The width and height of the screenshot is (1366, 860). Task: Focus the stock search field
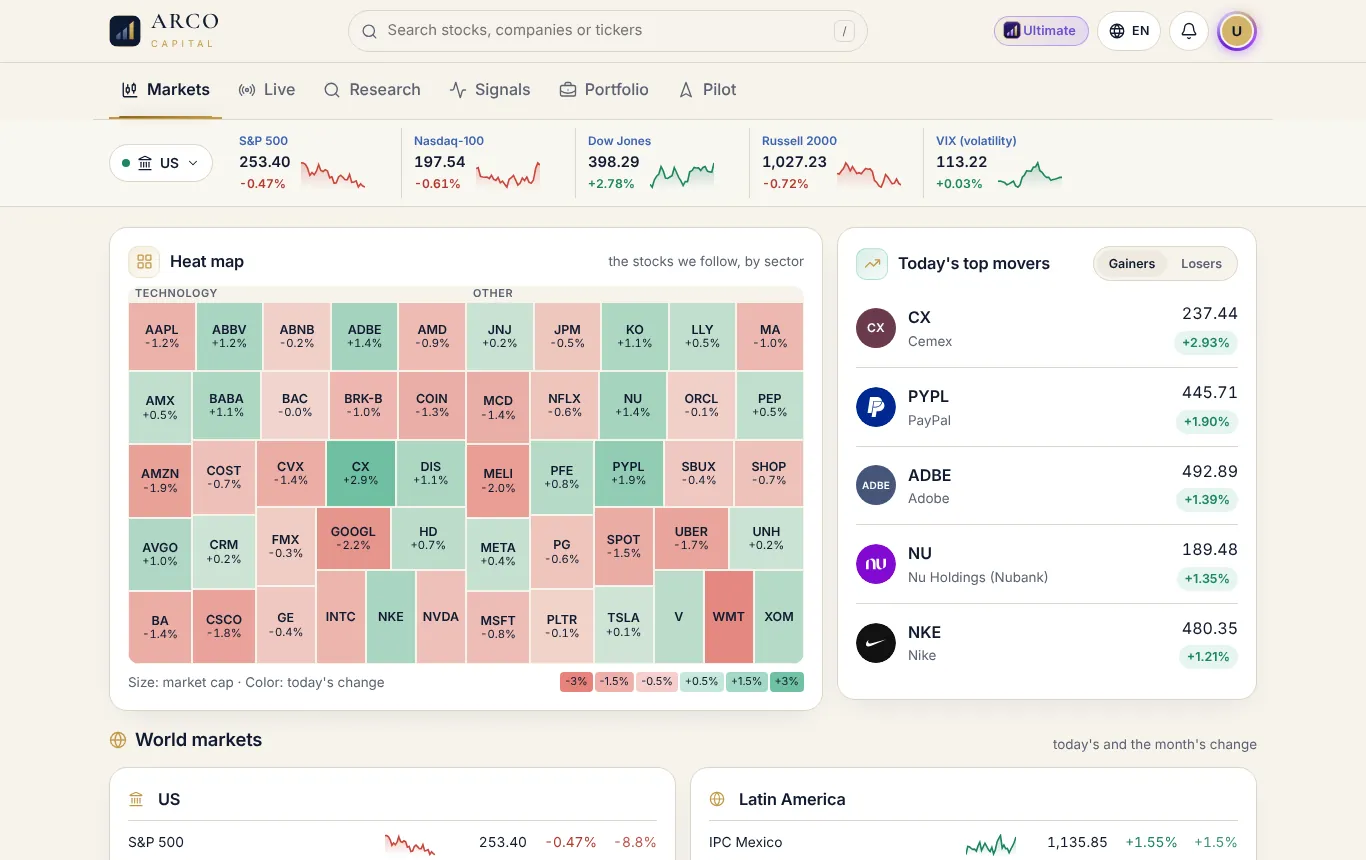point(607,31)
